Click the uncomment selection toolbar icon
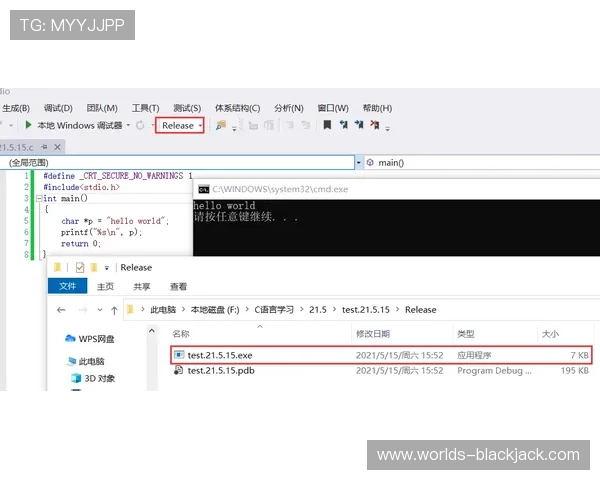This screenshot has width=600, height=480. pyautogui.click(x=306, y=125)
